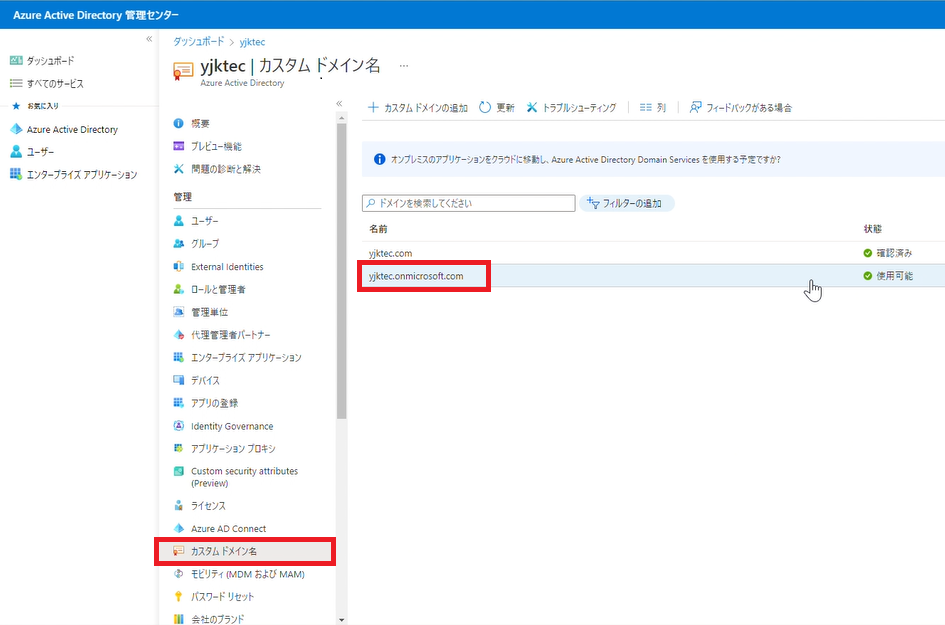Image resolution: width=945 pixels, height=625 pixels.
Task: Click the プレビュー機能 icon
Action: (178, 146)
